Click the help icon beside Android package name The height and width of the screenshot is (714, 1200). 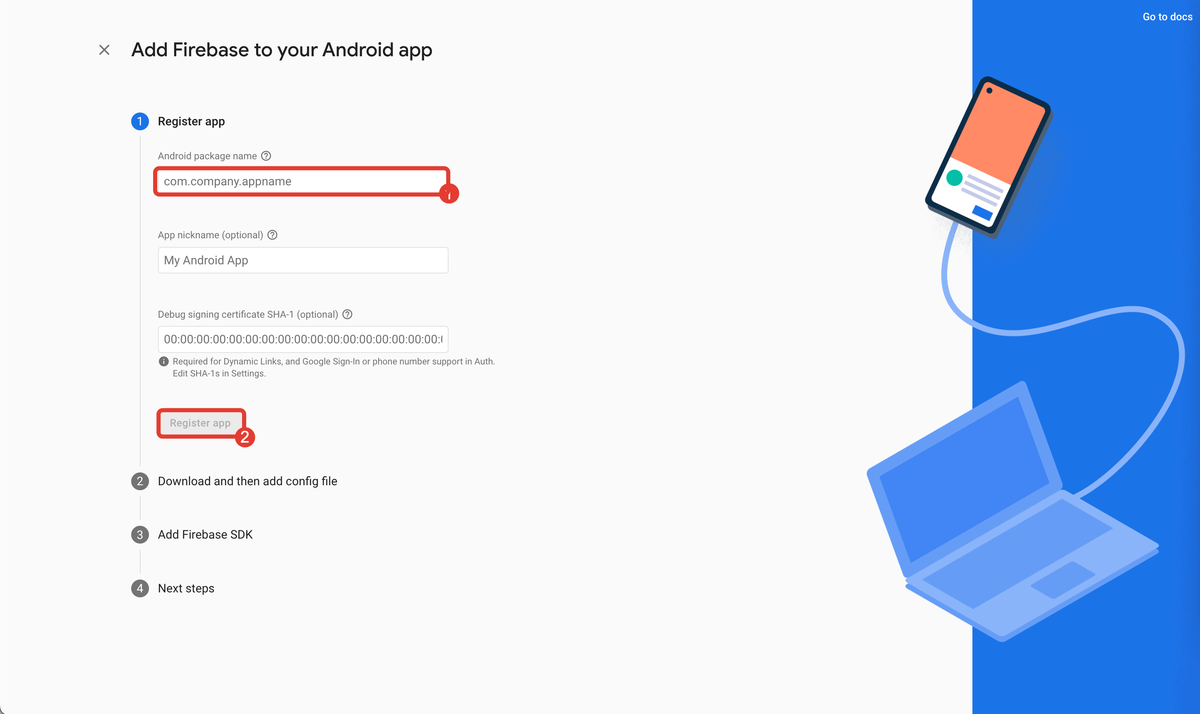(x=266, y=156)
